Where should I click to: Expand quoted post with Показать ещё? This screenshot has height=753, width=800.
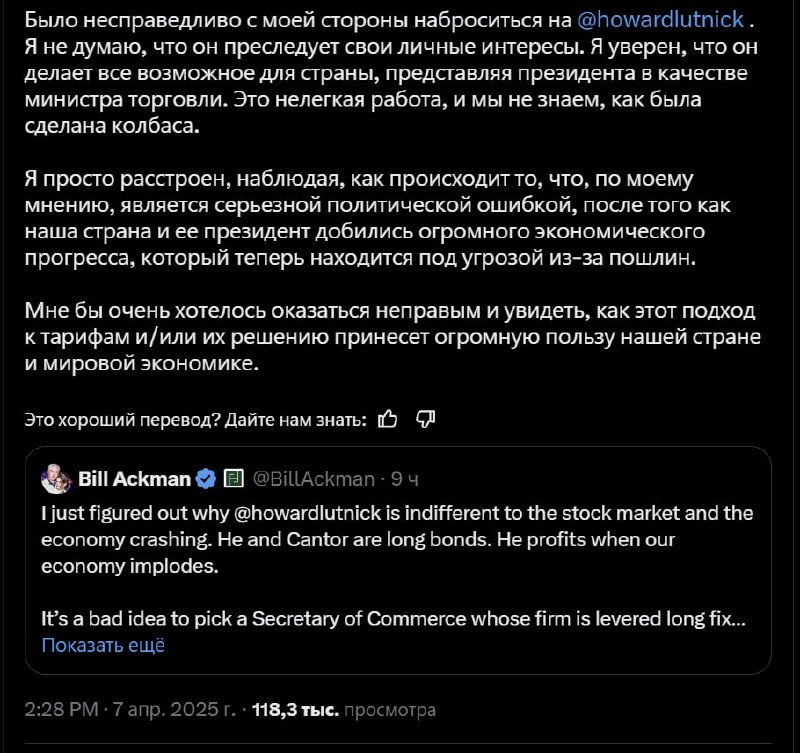[103, 645]
